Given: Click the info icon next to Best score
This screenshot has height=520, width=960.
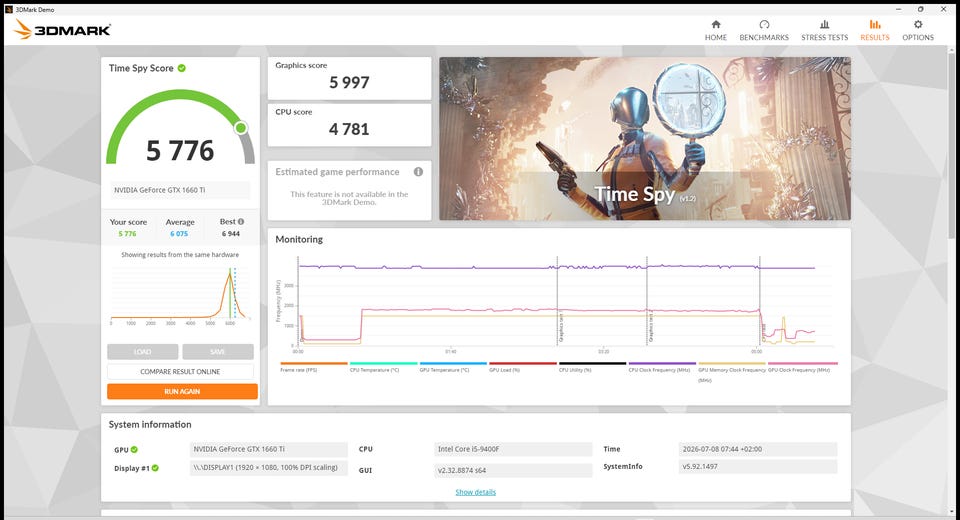Looking at the screenshot, I should click(241, 222).
